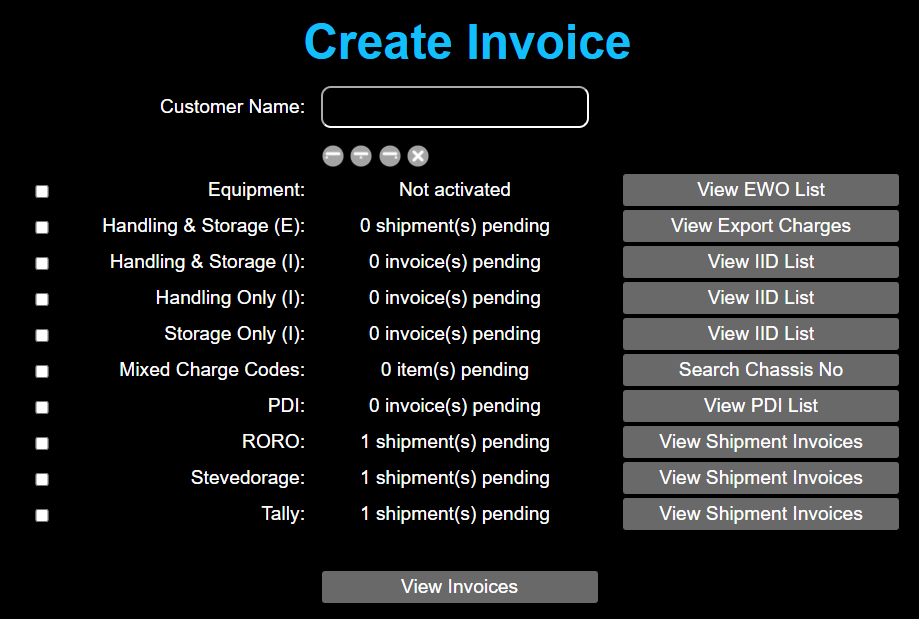This screenshot has width=919, height=619.
Task: Click the 'Handling & Storage (I):' label
Action: tap(207, 262)
